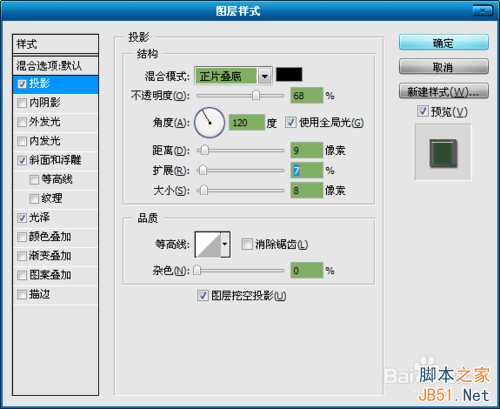Click the 等高线 contour thumbnail
Screen dimensions: 500x409
point(208,244)
